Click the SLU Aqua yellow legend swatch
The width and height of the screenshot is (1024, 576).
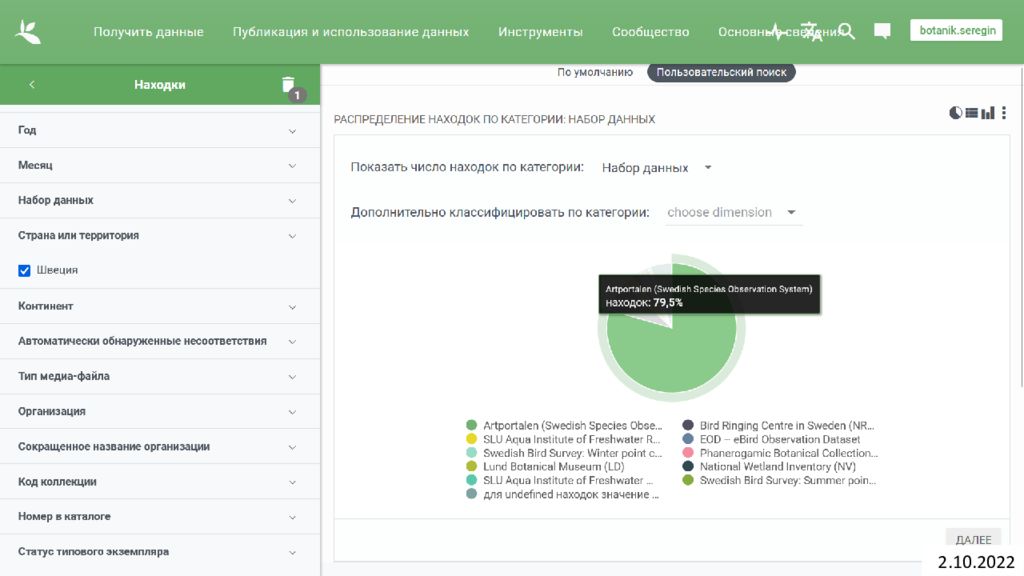click(472, 439)
